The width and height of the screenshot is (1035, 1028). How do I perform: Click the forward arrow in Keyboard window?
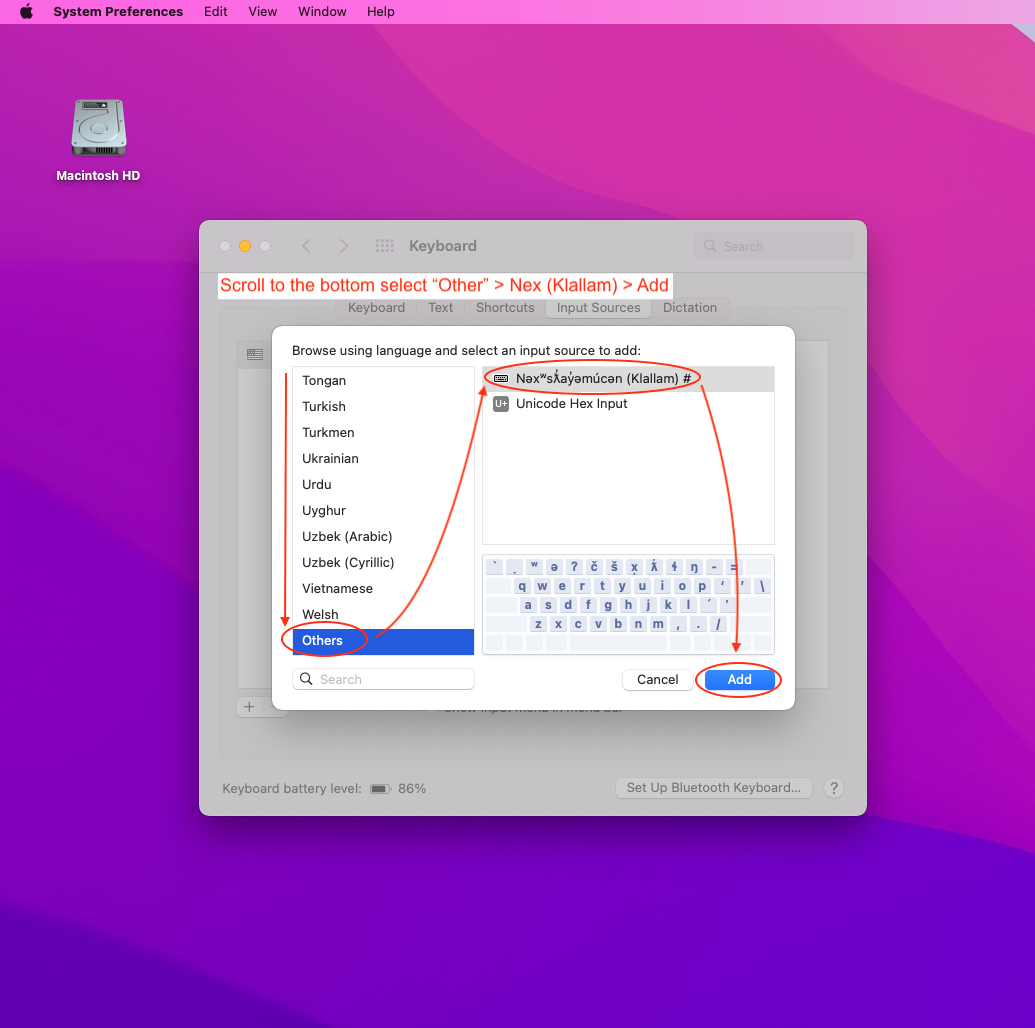tap(343, 246)
